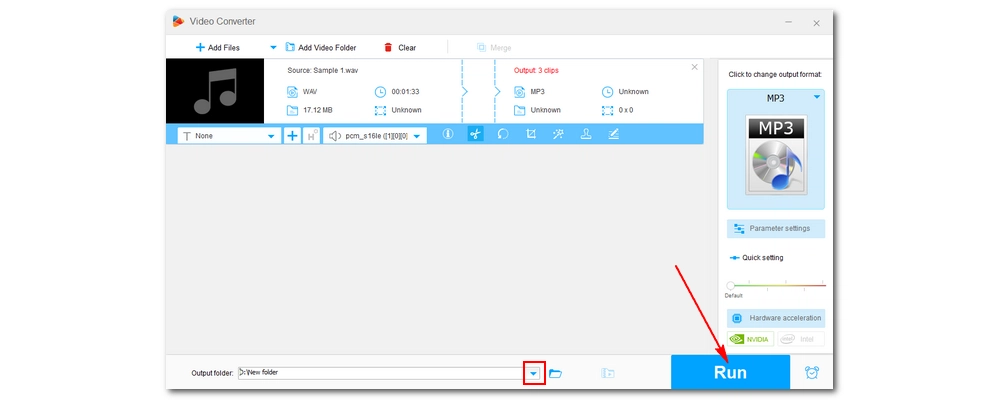This screenshot has height=400, width=1000.
Task: Add a subtitle with the plus icon
Action: (x=292, y=135)
